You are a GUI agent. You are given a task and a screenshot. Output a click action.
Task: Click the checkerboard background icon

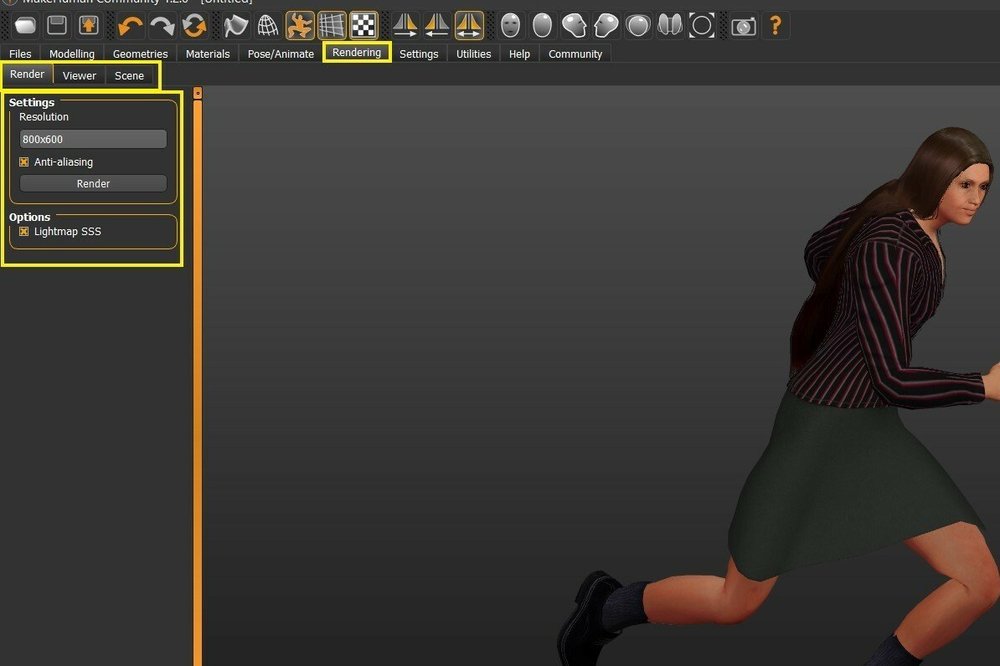click(365, 25)
